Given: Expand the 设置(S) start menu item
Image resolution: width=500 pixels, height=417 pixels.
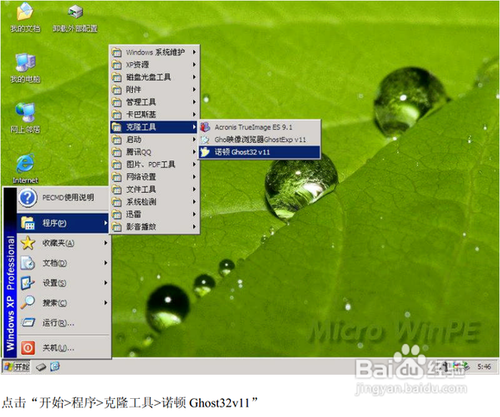Looking at the screenshot, I should [x=63, y=283].
